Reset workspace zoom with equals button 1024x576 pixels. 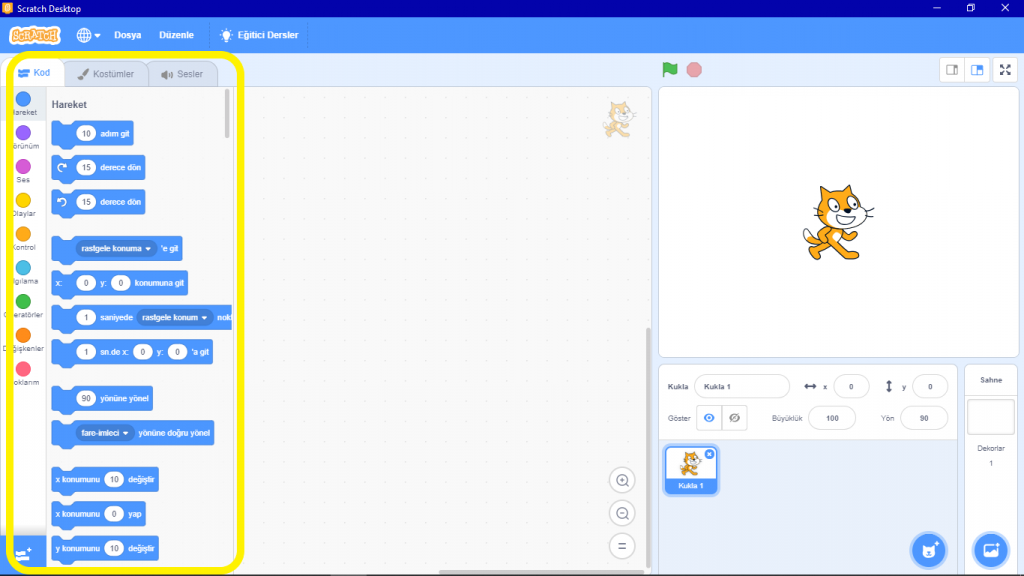click(x=622, y=546)
